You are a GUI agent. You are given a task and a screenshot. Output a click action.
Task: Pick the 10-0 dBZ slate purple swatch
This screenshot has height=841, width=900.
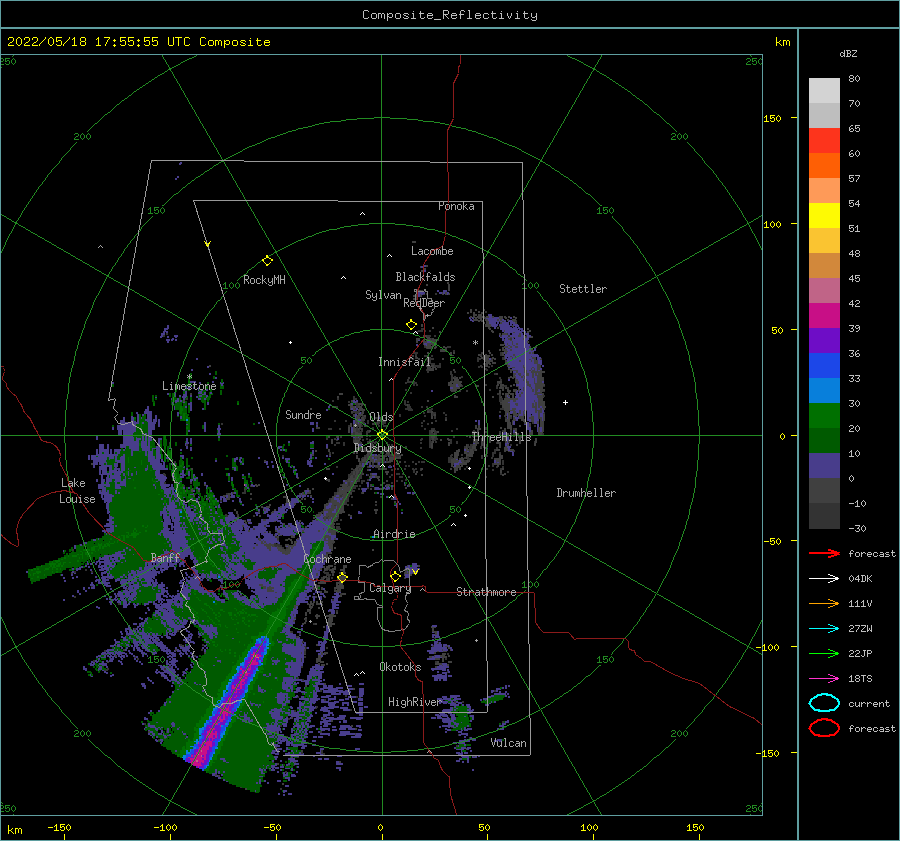[824, 466]
